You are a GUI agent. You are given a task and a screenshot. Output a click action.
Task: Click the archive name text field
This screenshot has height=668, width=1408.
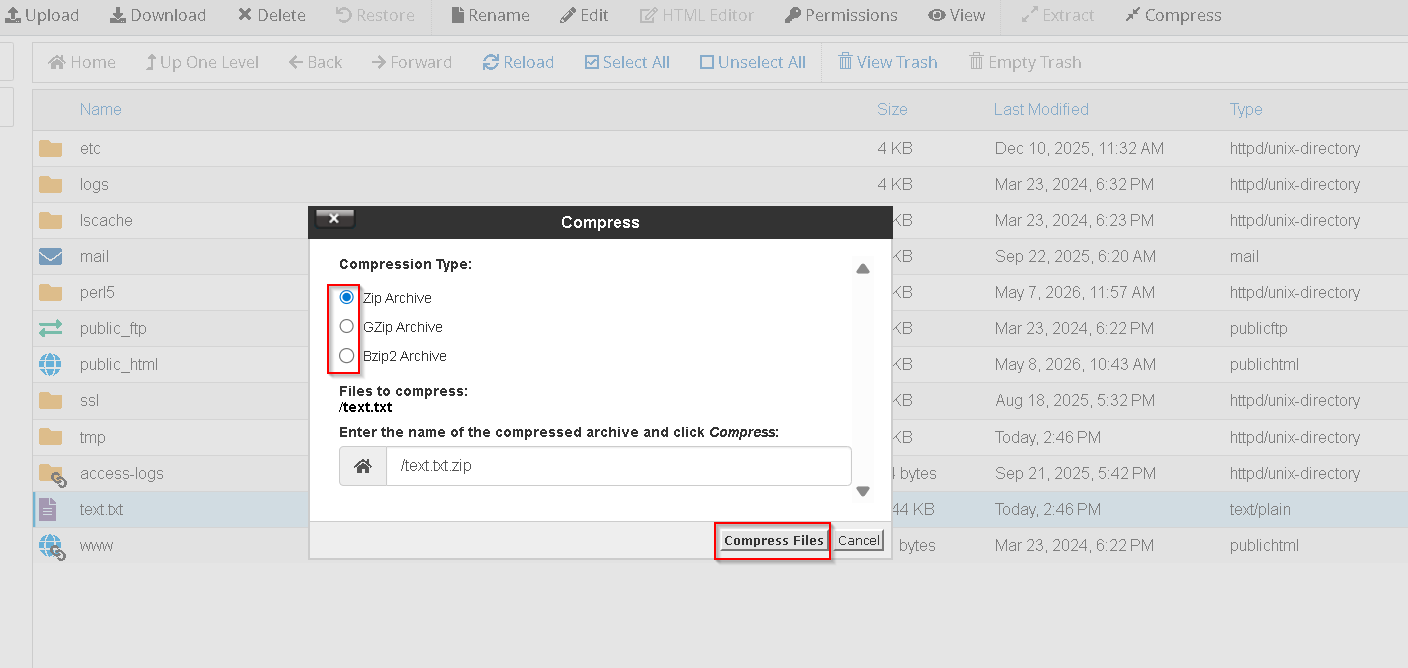[619, 466]
